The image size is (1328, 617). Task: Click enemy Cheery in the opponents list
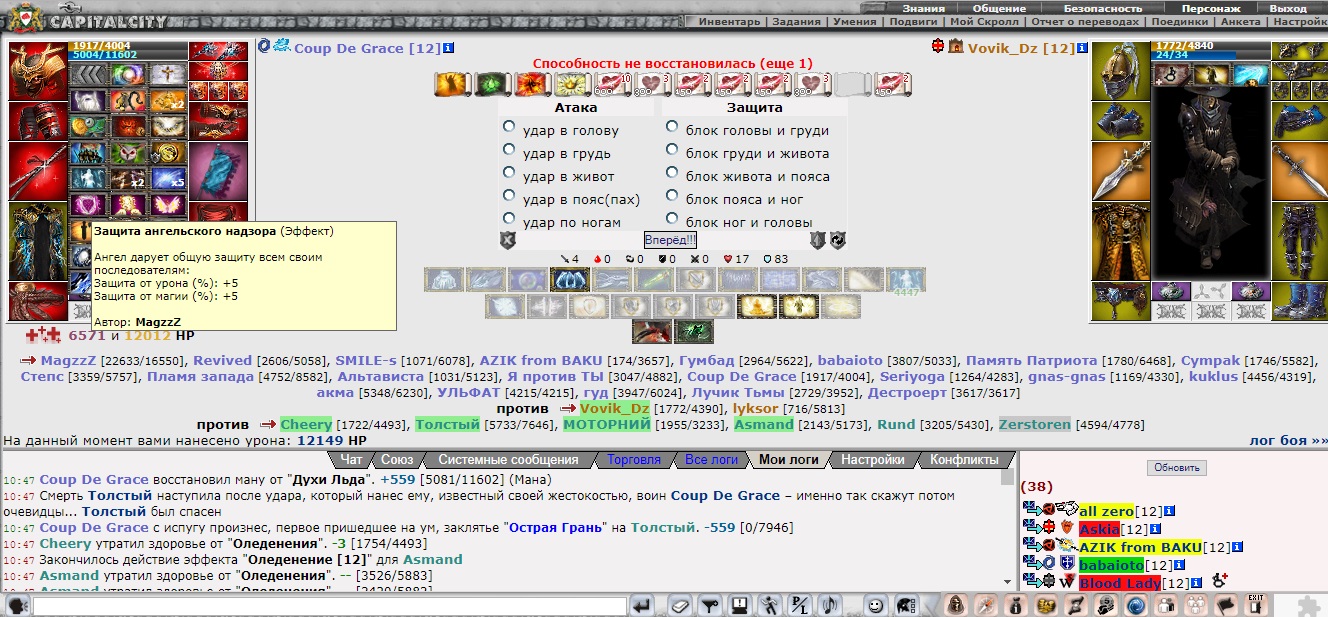305,424
